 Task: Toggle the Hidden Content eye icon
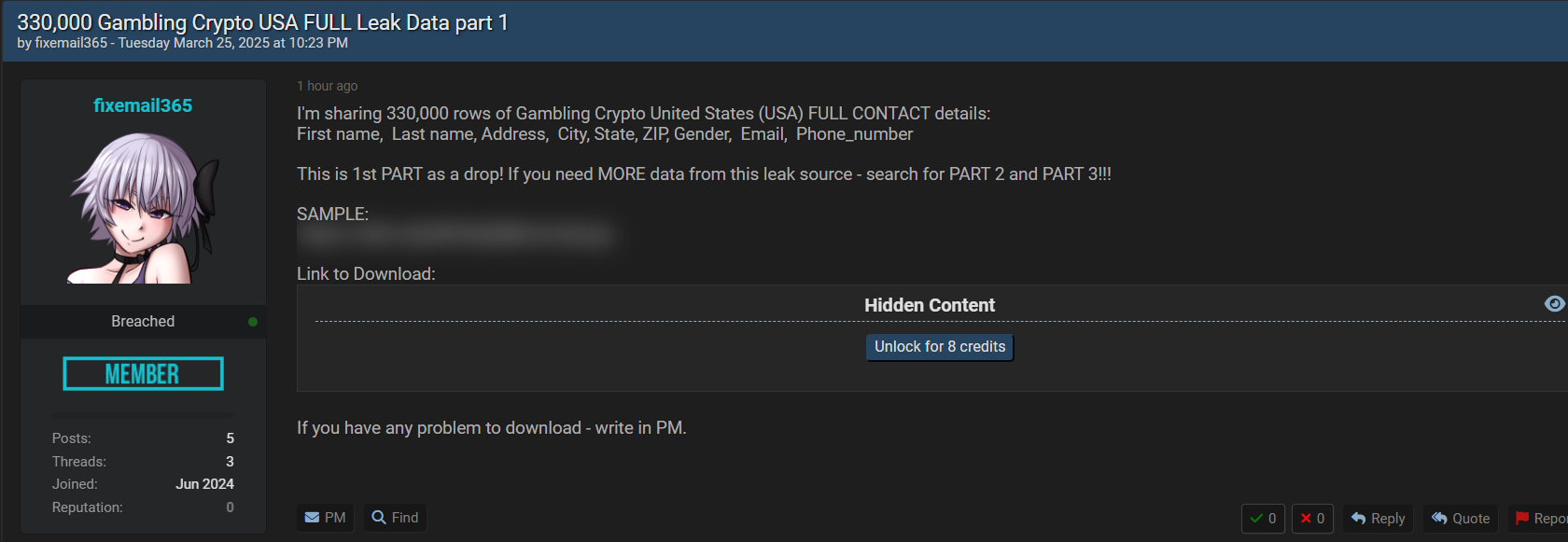[1554, 304]
